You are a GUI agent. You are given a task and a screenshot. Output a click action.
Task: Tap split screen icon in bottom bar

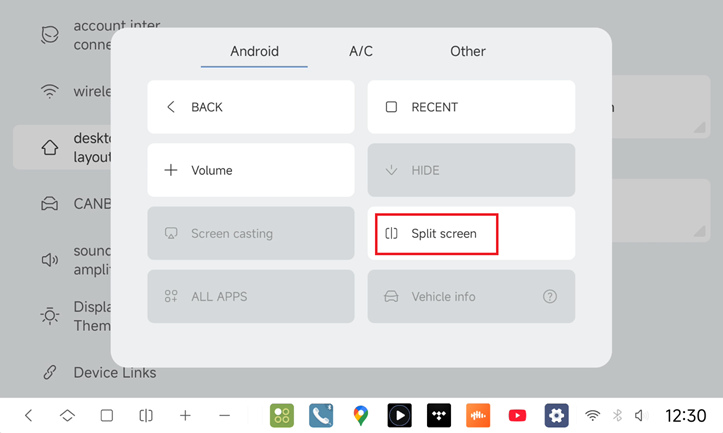tap(146, 415)
